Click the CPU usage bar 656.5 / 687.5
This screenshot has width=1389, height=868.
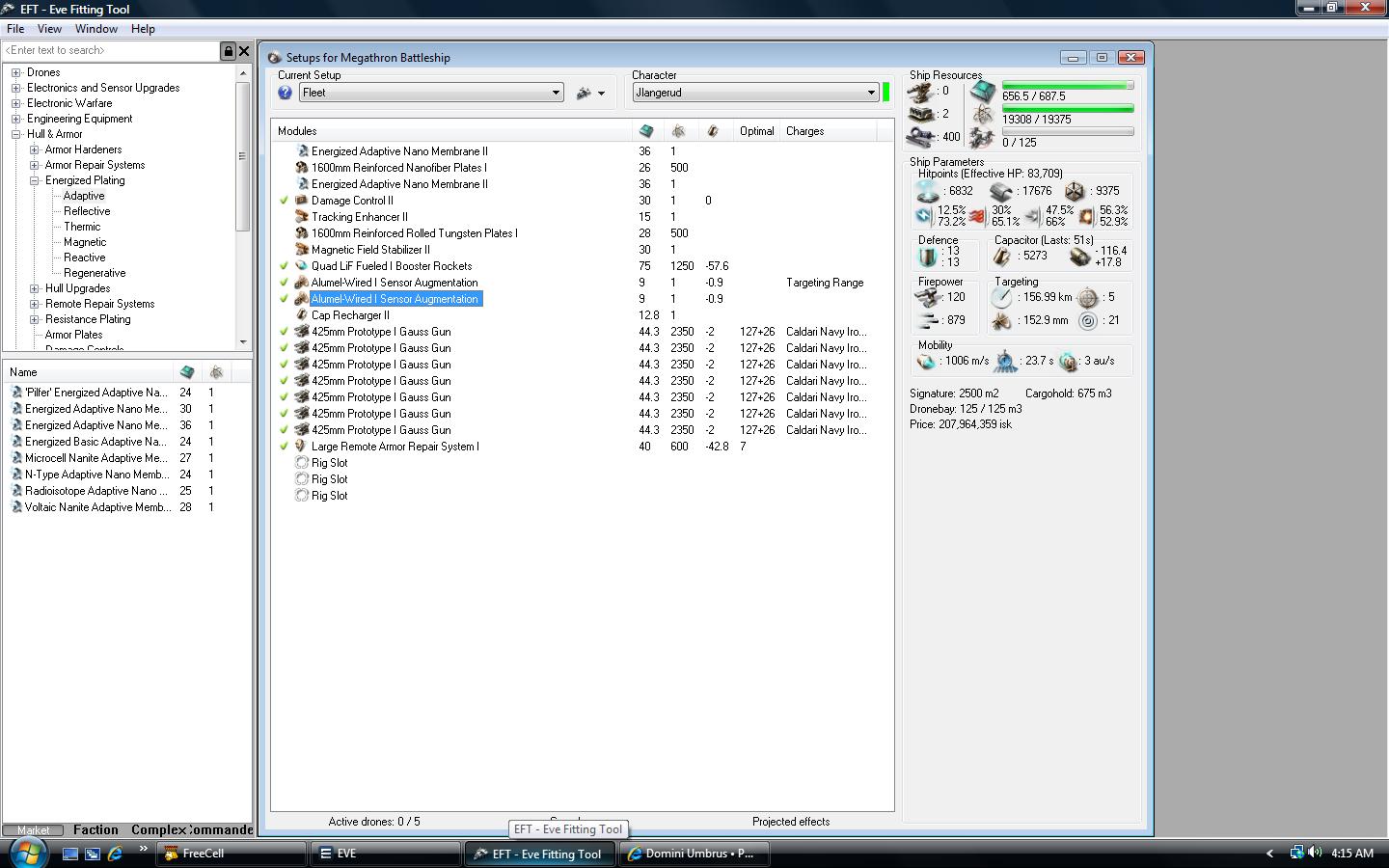click(x=1068, y=86)
